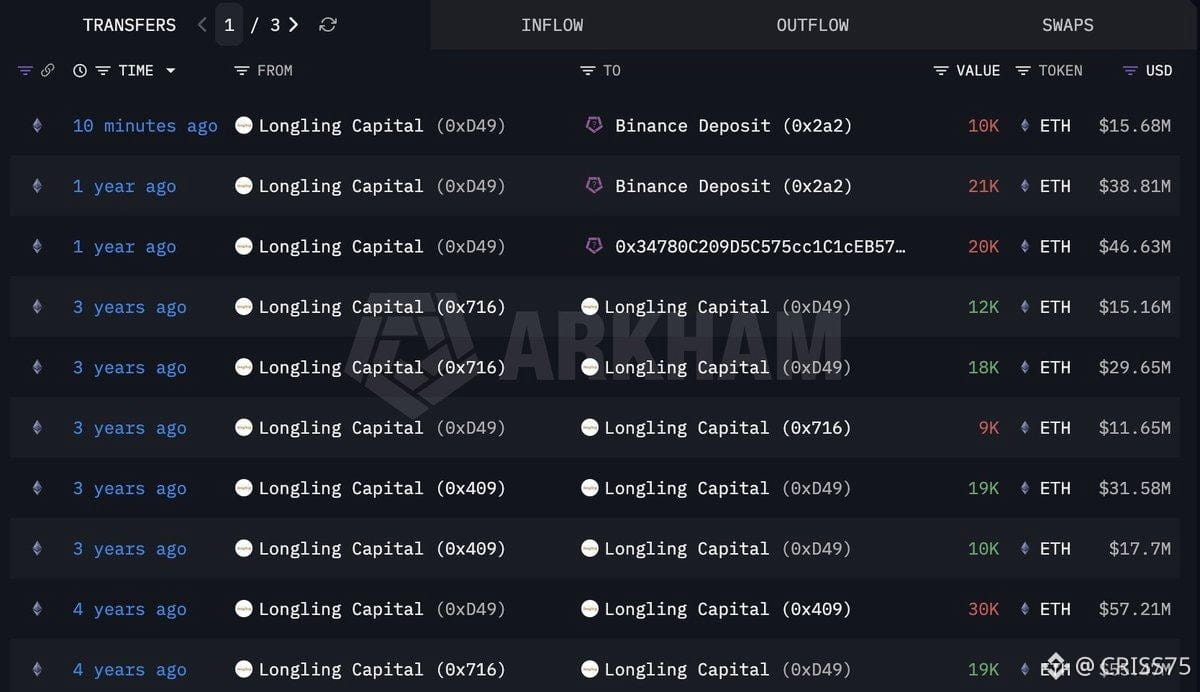Open recipient Longling Capital (0x409) in 30K row

click(x=728, y=609)
